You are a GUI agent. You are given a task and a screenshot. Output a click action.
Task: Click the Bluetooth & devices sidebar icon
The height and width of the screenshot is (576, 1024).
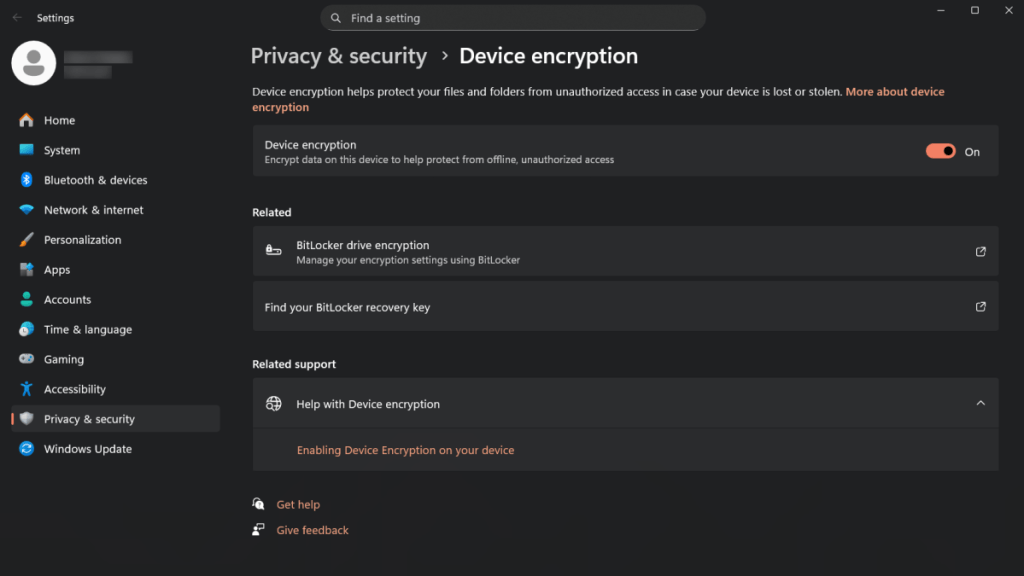(26, 180)
